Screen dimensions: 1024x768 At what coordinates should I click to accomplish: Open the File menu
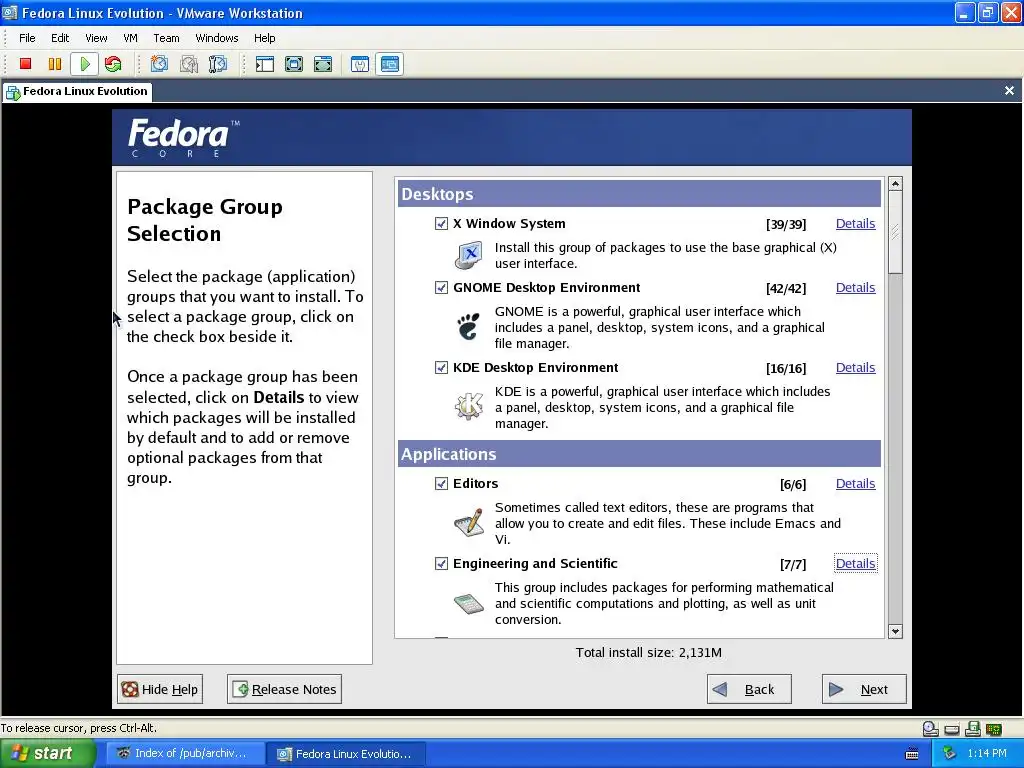click(27, 38)
